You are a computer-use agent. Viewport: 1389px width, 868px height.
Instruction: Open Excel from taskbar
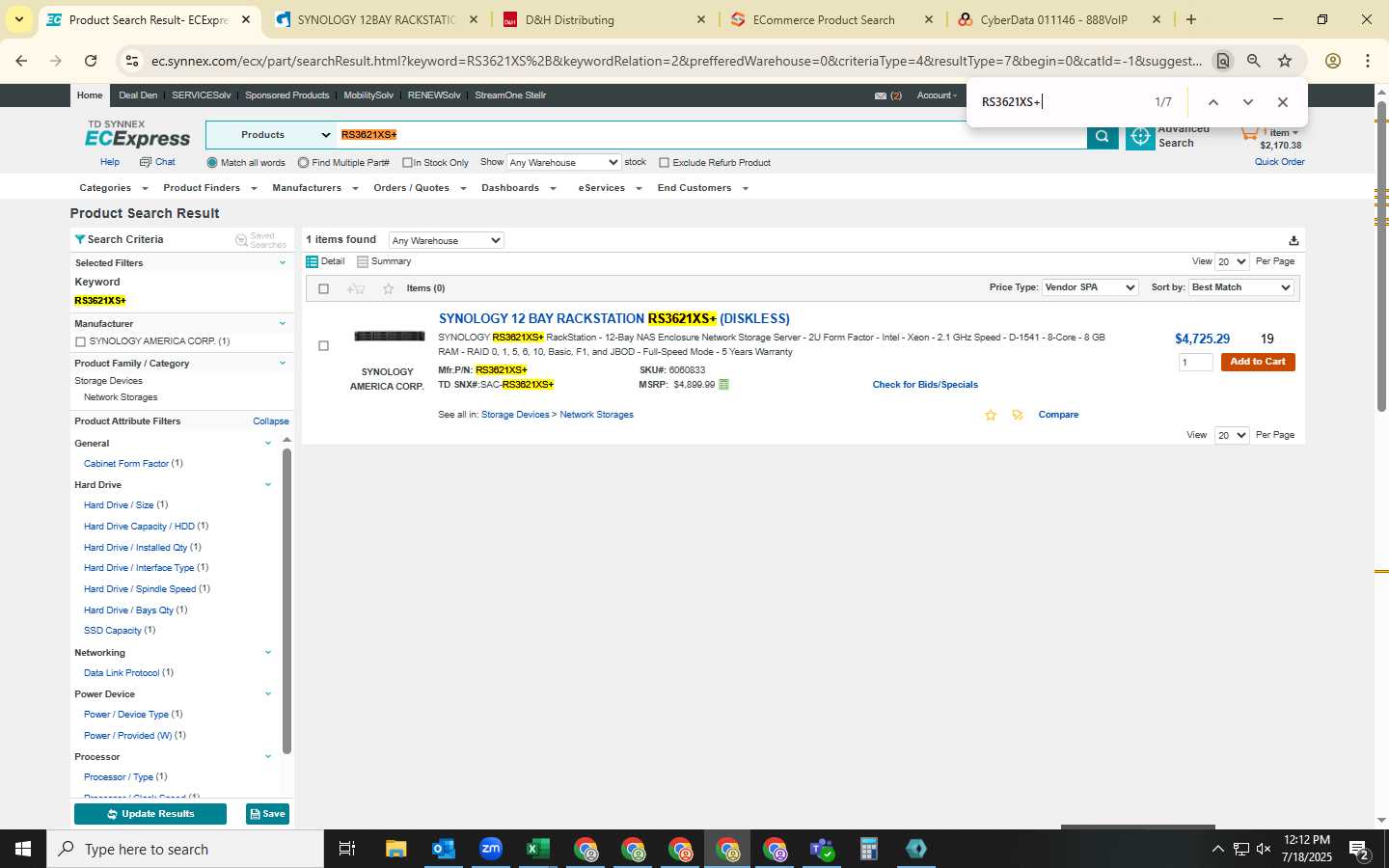pos(537,849)
